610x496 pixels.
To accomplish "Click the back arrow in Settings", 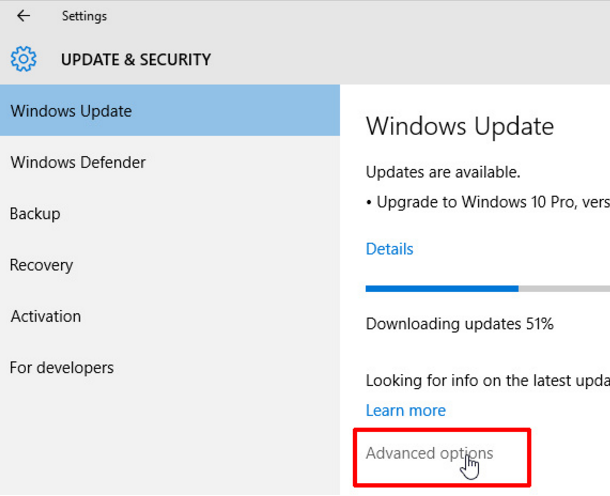I will [x=24, y=16].
